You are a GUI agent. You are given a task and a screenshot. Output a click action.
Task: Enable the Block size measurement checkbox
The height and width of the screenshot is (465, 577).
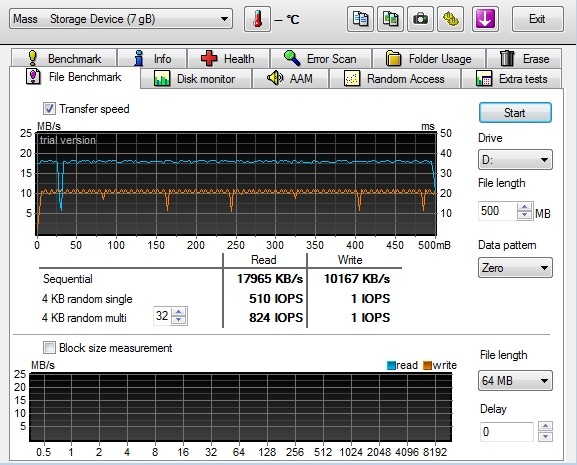pyautogui.click(x=49, y=348)
